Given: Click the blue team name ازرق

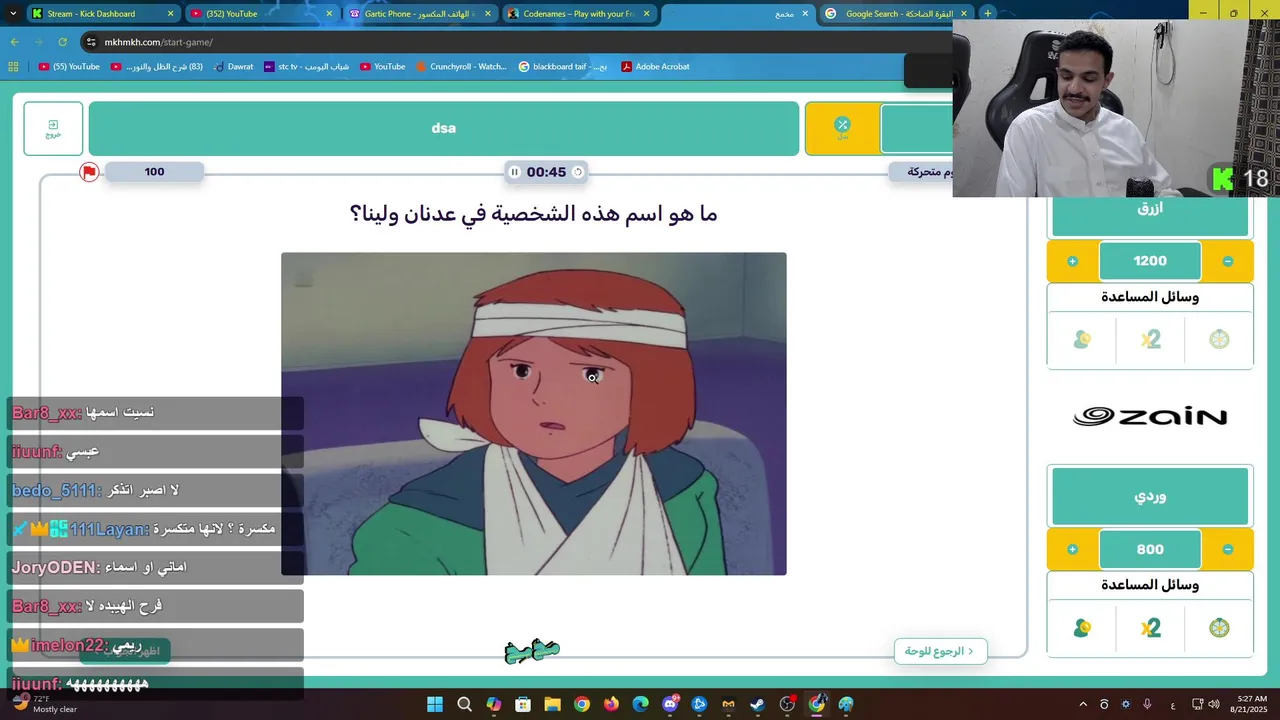Looking at the screenshot, I should pos(1150,210).
